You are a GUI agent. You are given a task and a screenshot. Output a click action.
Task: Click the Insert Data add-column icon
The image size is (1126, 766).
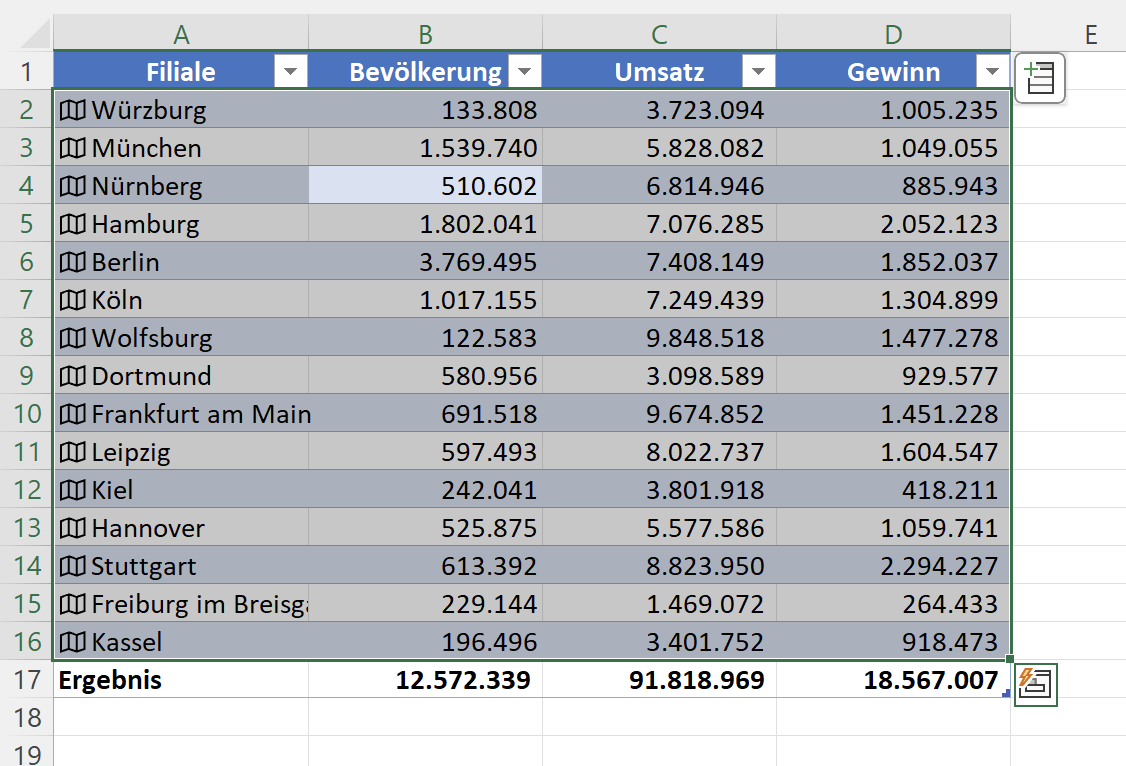(1040, 78)
